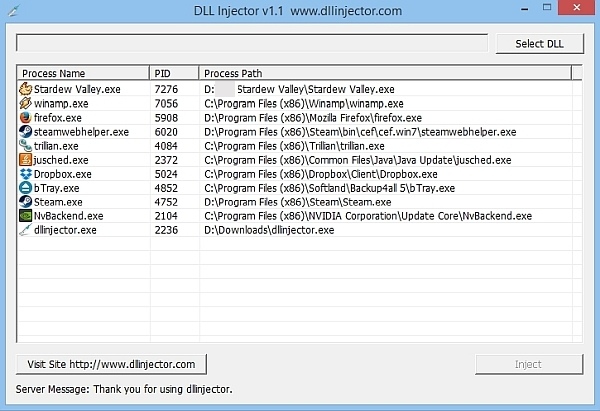Sort by Process Path column header

point(385,73)
